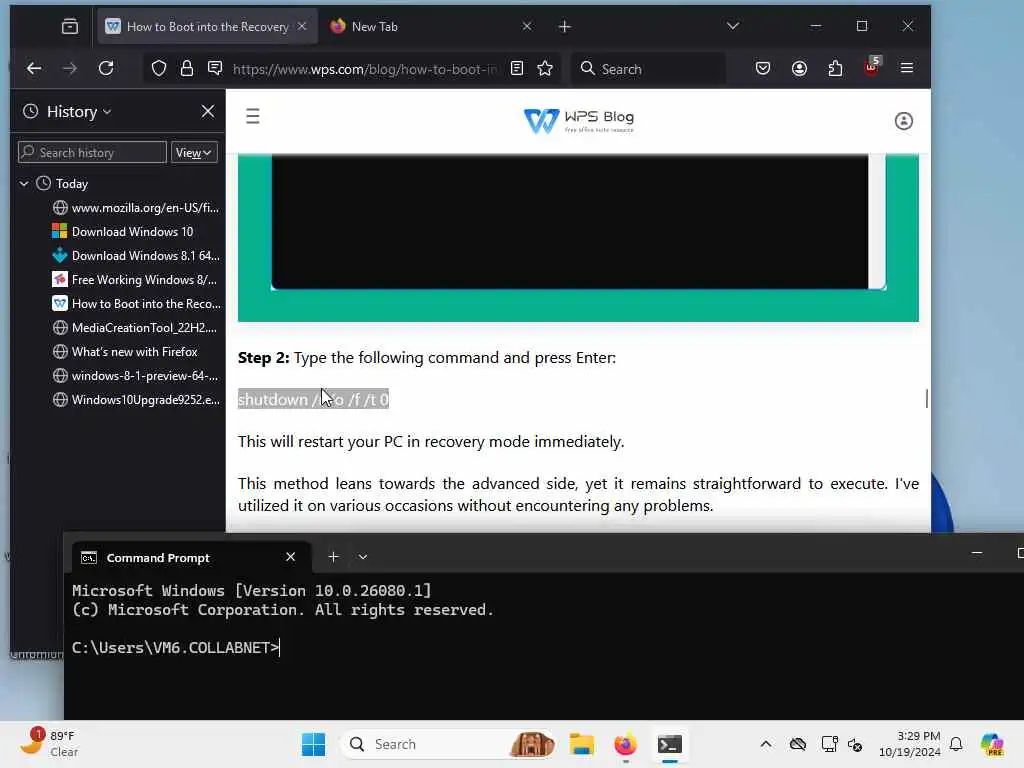Open Firefox recent browsing view icon

pos(70,27)
